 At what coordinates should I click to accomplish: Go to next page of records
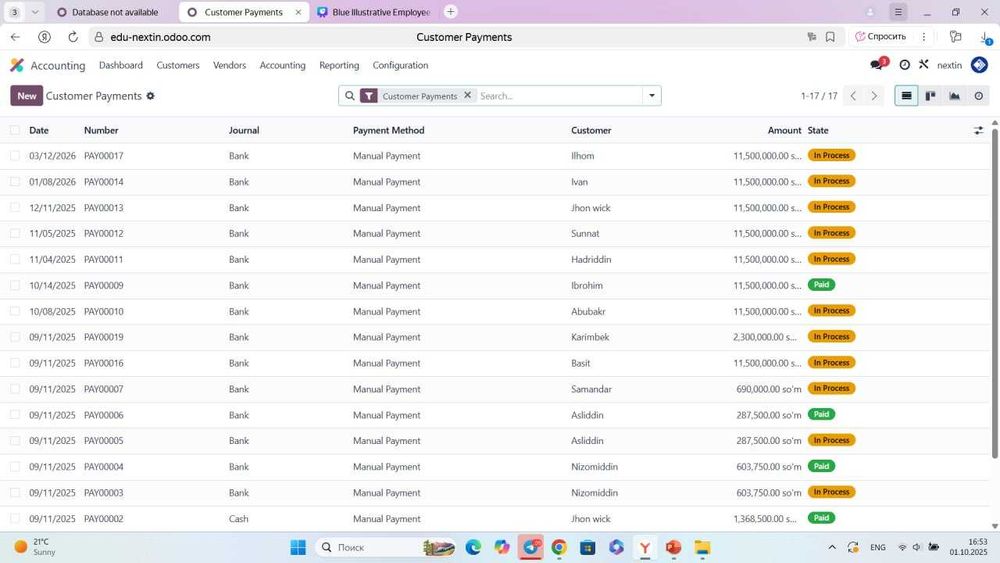point(874,96)
